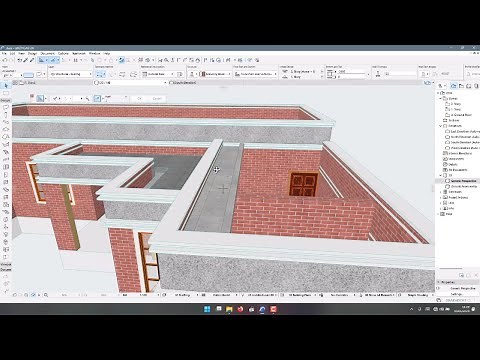Open the Design menu
Screen dimensions: 480x360
(x=32, y=53)
